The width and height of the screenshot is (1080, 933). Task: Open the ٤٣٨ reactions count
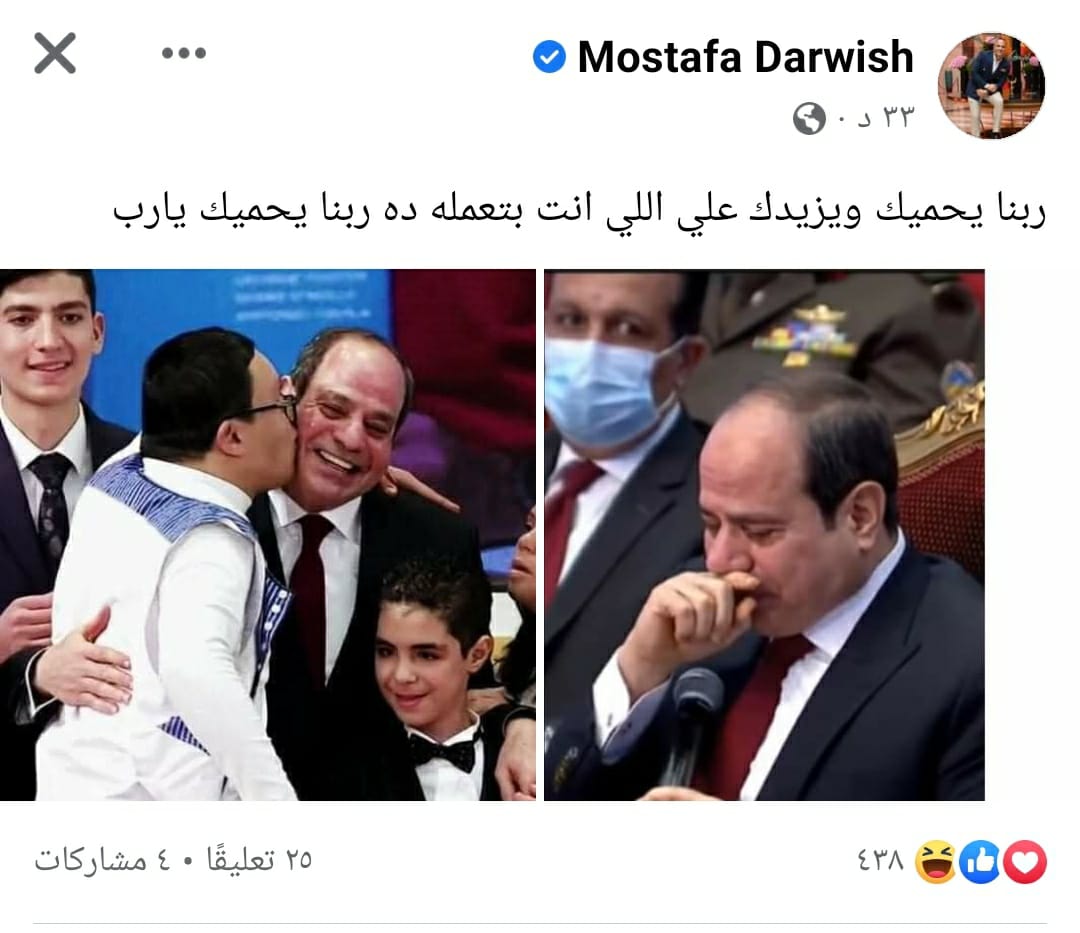click(x=880, y=860)
